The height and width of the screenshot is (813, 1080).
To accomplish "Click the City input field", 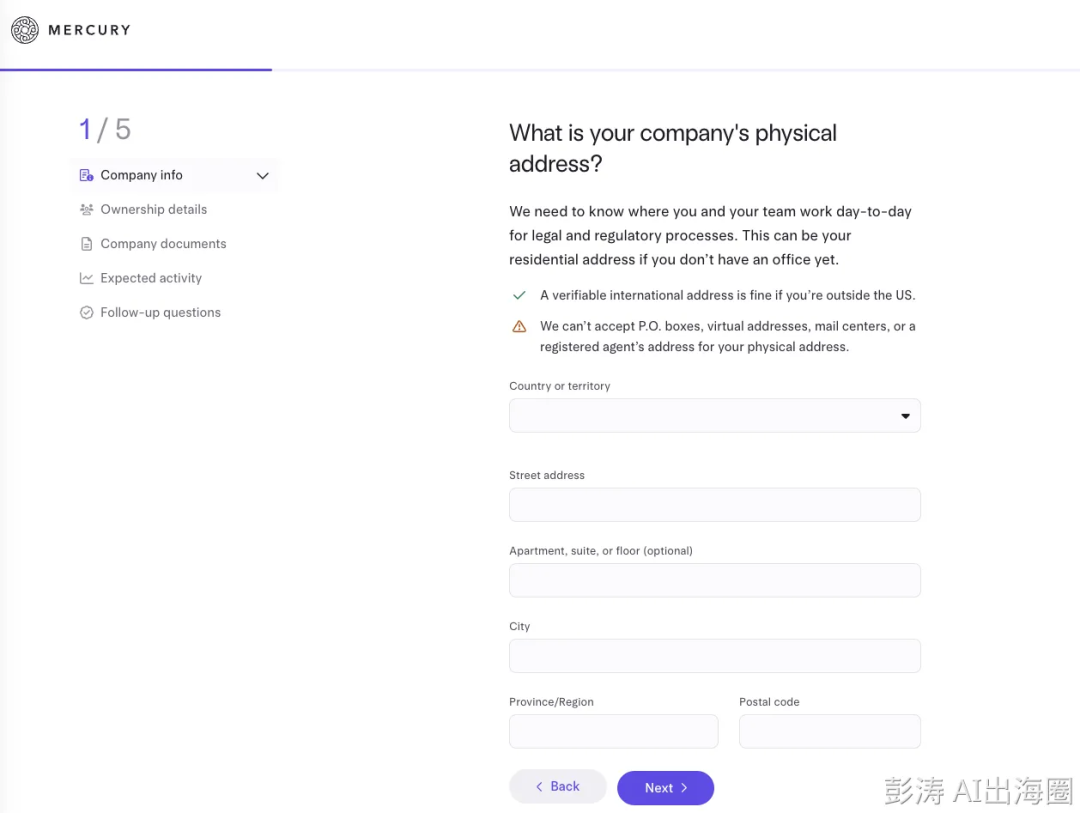I will [x=714, y=656].
